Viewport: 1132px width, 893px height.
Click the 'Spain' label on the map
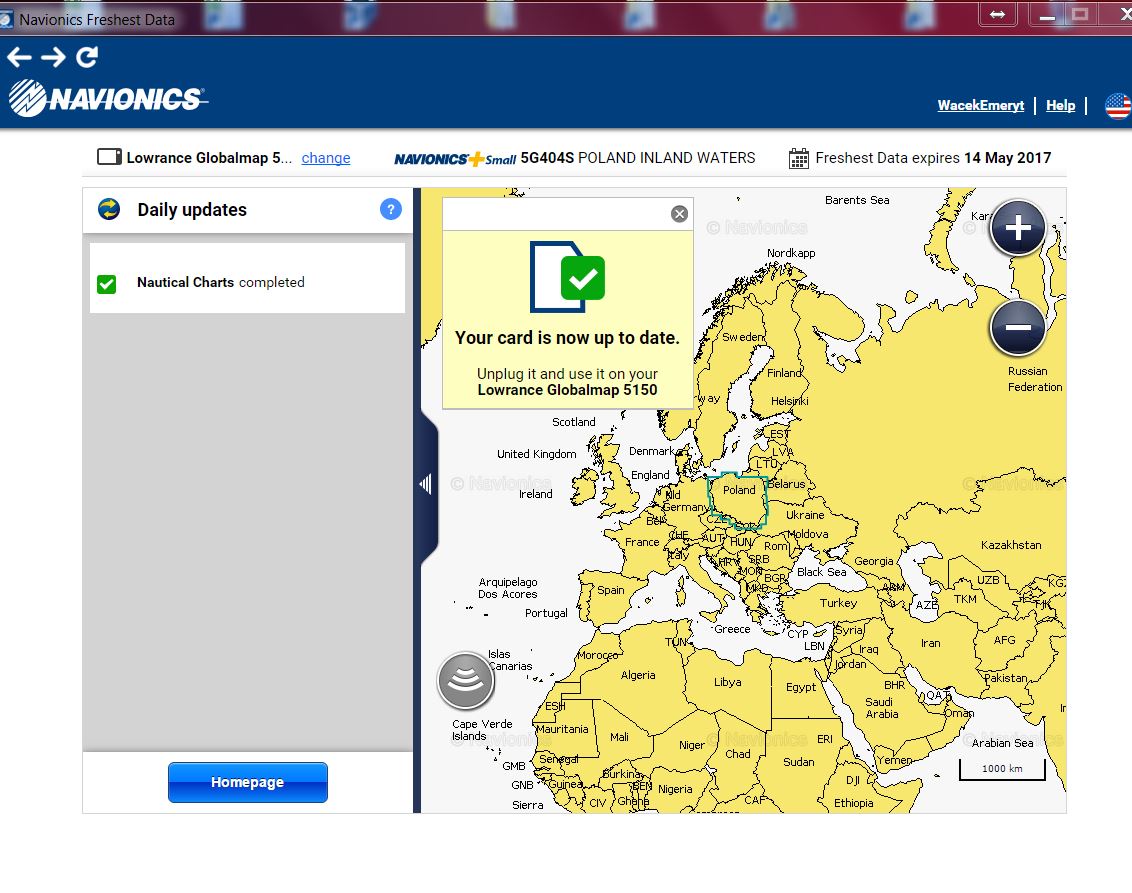[x=611, y=591]
